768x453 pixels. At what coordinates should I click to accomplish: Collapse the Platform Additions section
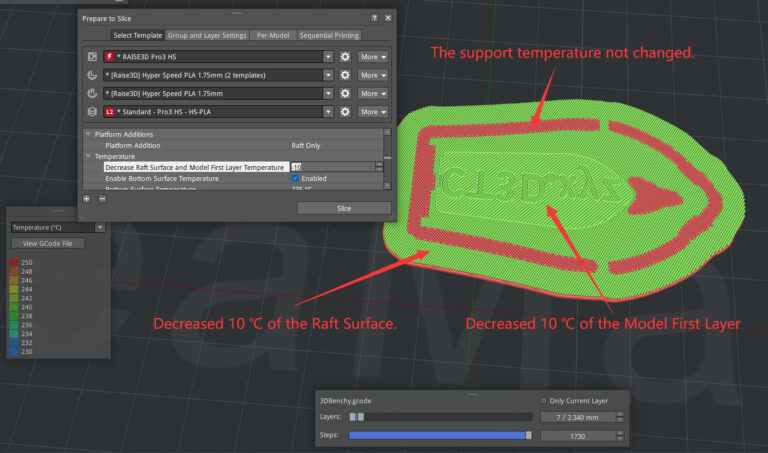click(88, 134)
